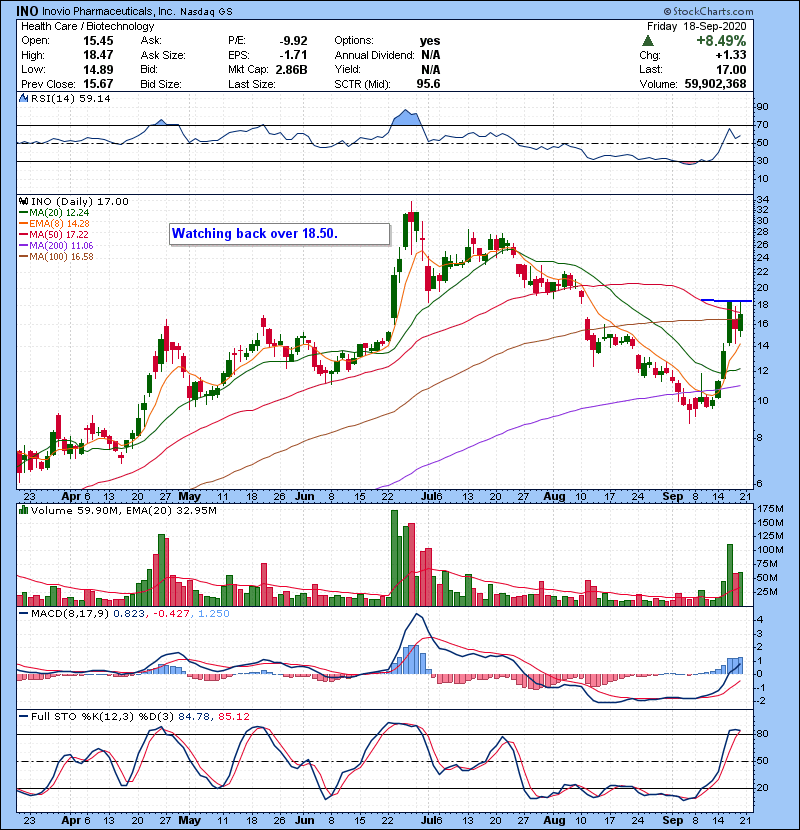Click the Friday 18-Sep-2020 date
This screenshot has width=800, height=830.
point(696,26)
